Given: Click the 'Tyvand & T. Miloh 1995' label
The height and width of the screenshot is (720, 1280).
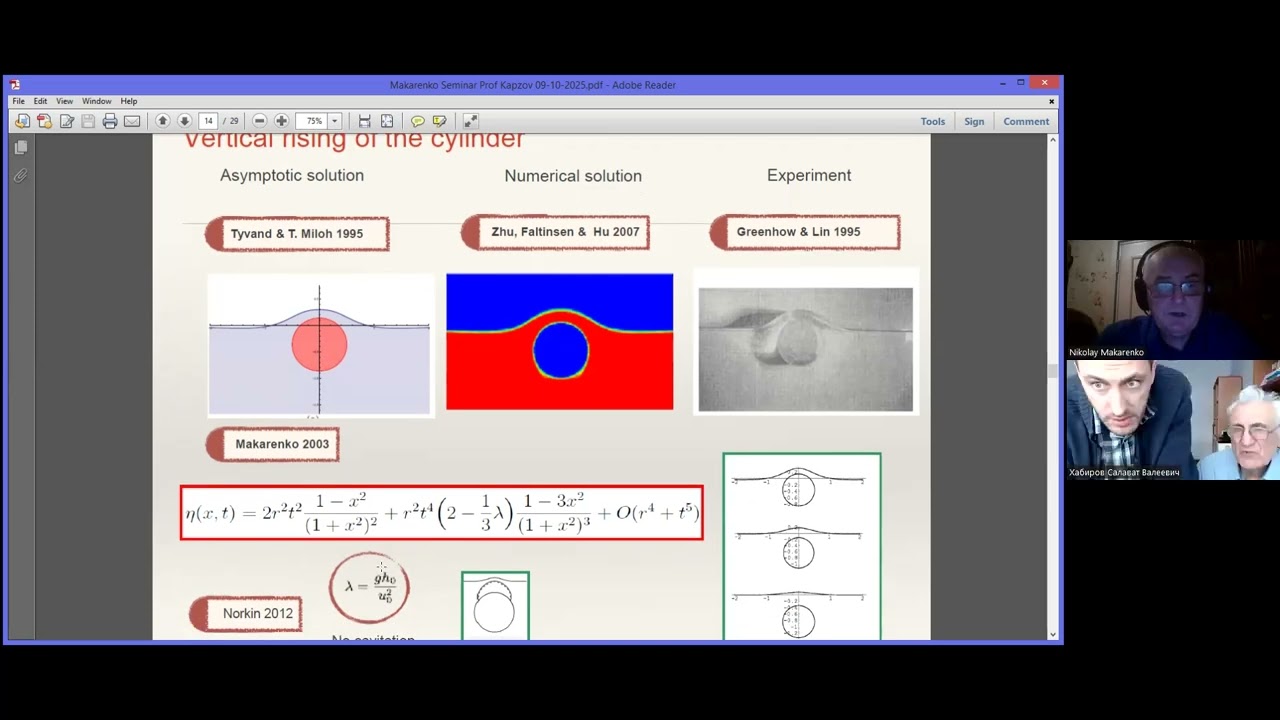Looking at the screenshot, I should (297, 234).
